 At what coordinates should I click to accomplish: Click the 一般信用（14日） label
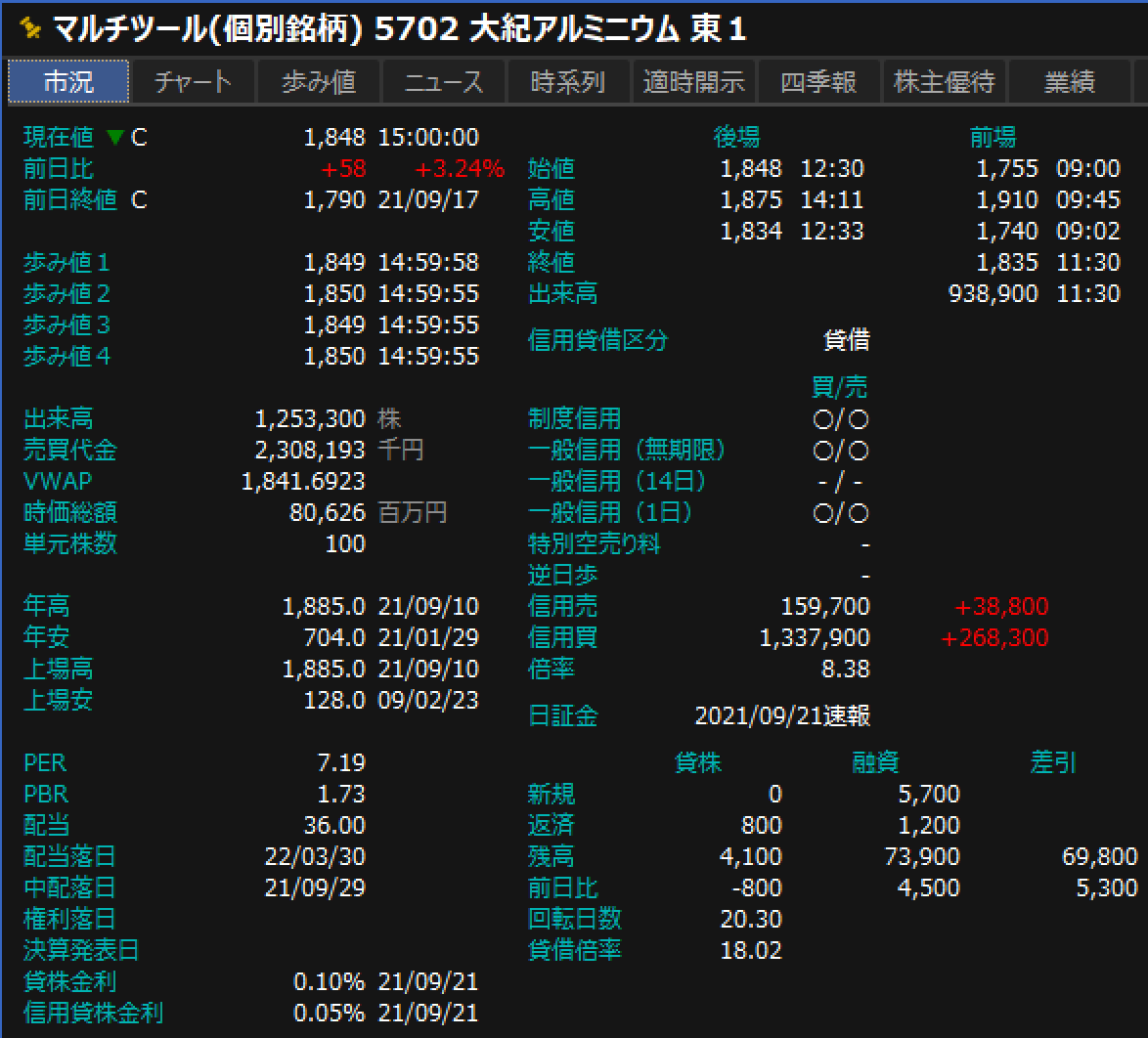tap(617, 481)
